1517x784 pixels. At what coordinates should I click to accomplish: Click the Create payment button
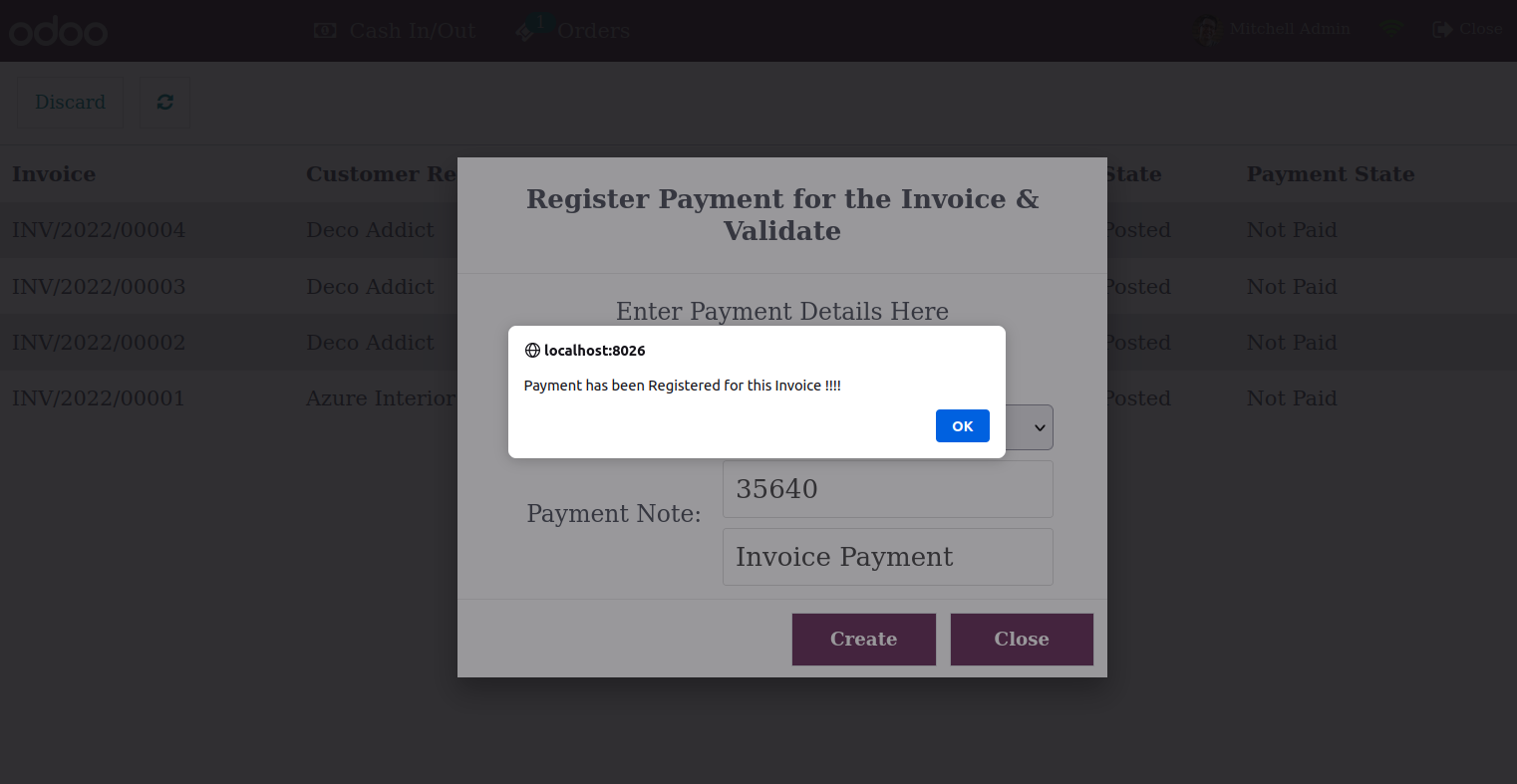click(x=864, y=640)
